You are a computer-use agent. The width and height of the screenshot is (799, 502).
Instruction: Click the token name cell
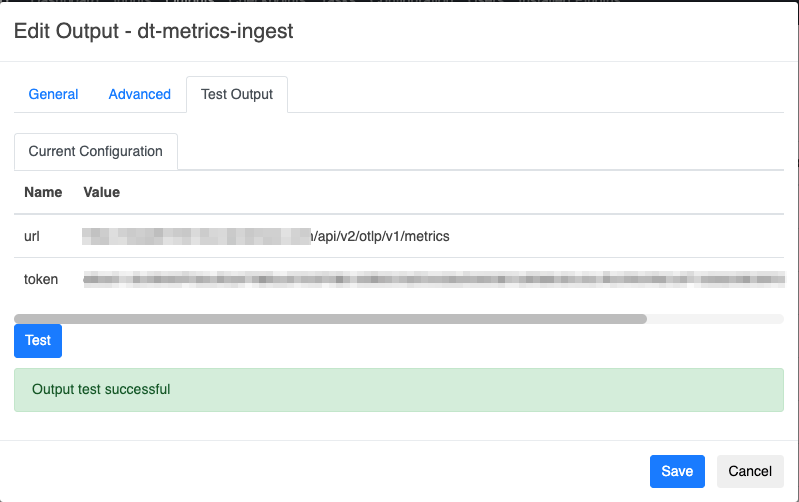(x=41, y=279)
